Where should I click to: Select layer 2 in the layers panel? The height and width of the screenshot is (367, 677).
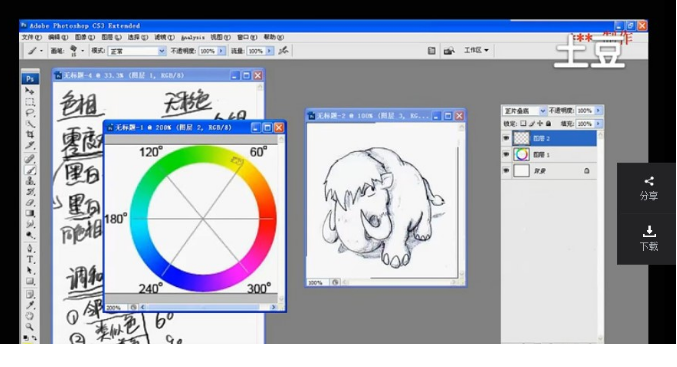[554, 138]
